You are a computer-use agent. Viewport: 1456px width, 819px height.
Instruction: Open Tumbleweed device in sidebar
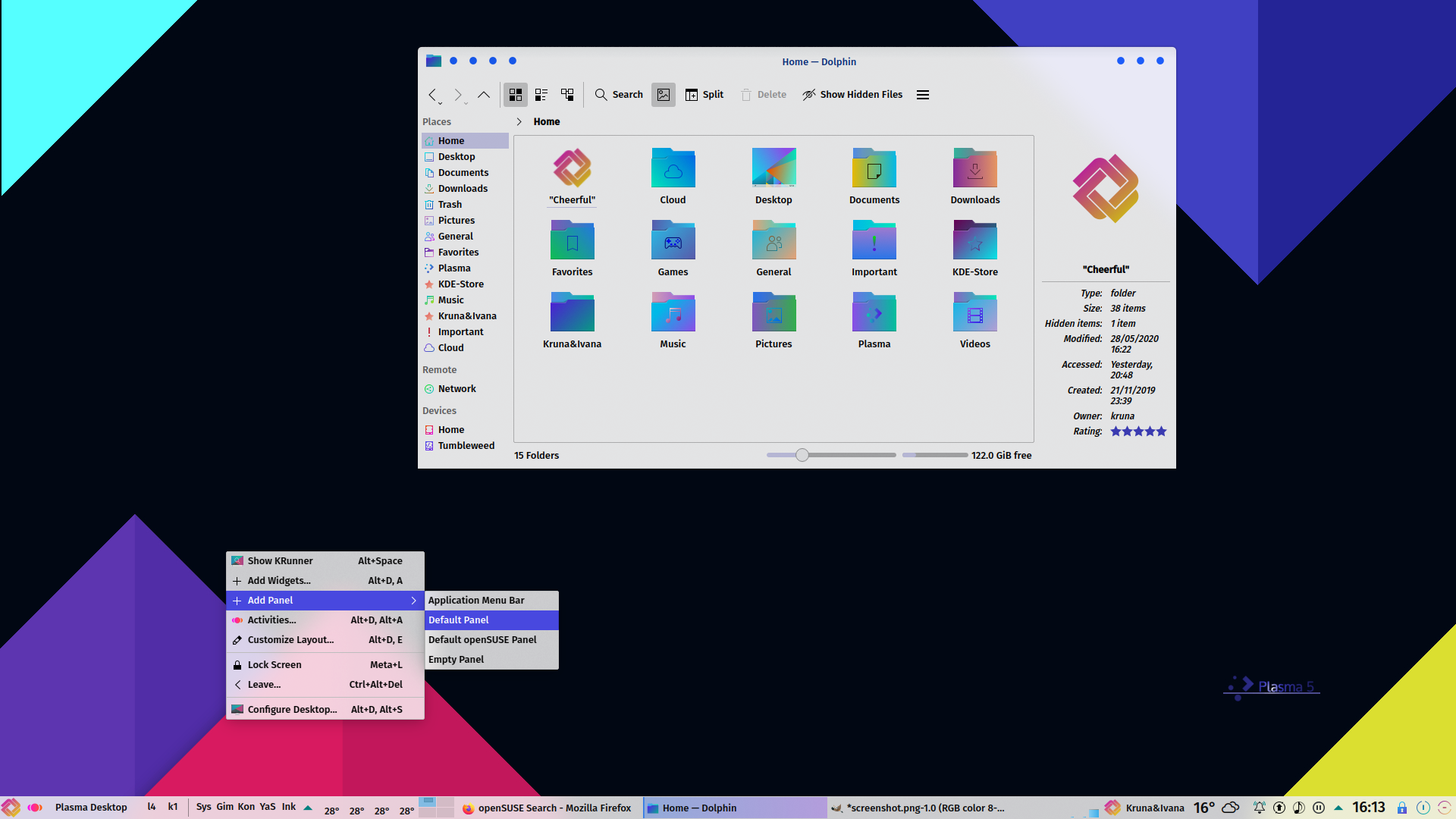pos(465,446)
